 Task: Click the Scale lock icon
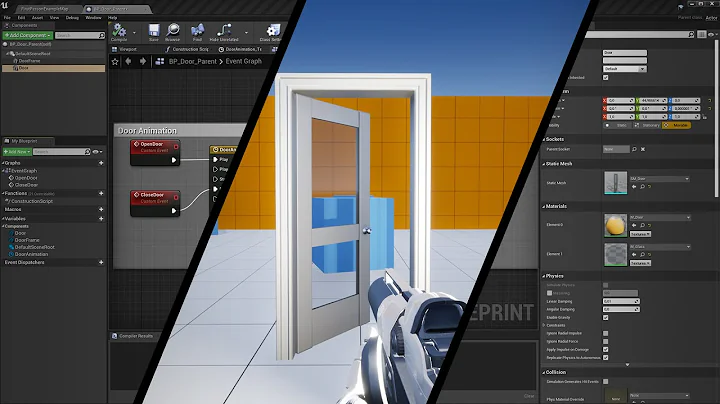[x=704, y=117]
